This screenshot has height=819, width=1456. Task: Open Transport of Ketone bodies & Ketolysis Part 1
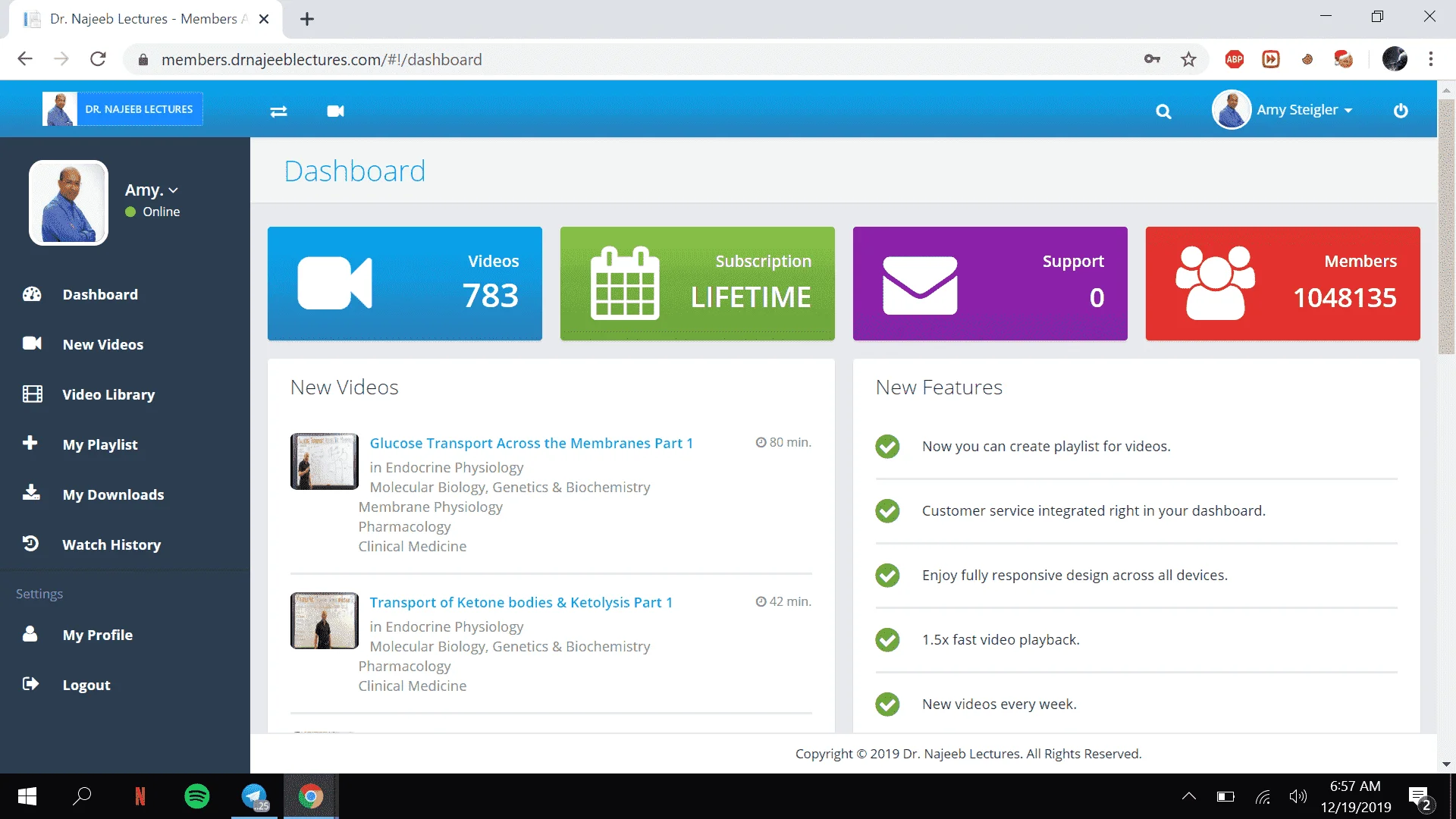521,602
